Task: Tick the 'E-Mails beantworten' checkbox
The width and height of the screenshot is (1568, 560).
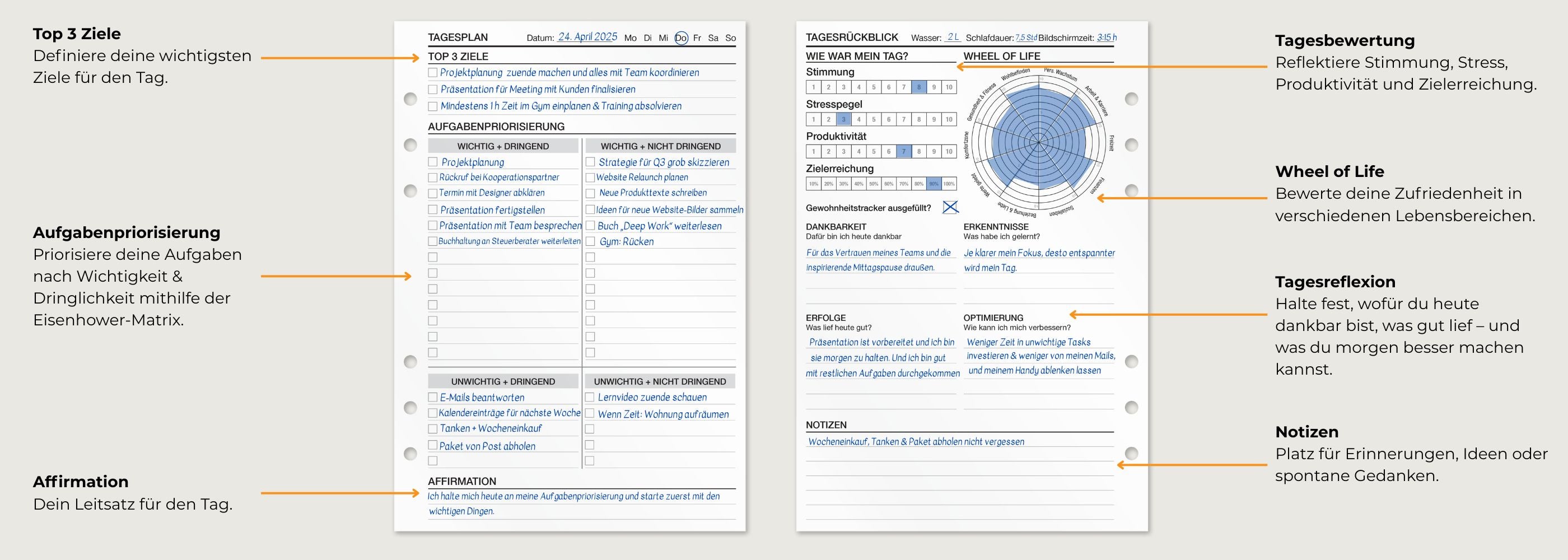Action: click(x=433, y=398)
